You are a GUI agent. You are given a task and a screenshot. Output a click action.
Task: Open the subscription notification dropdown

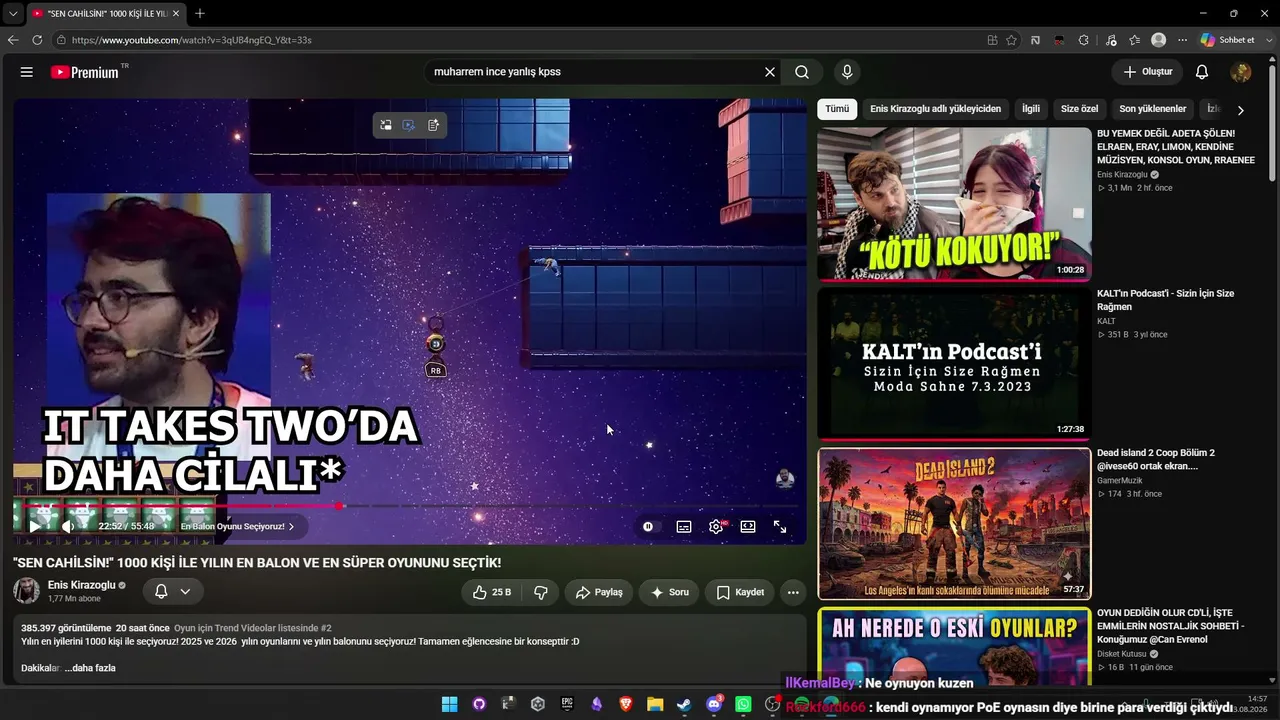coord(172,592)
